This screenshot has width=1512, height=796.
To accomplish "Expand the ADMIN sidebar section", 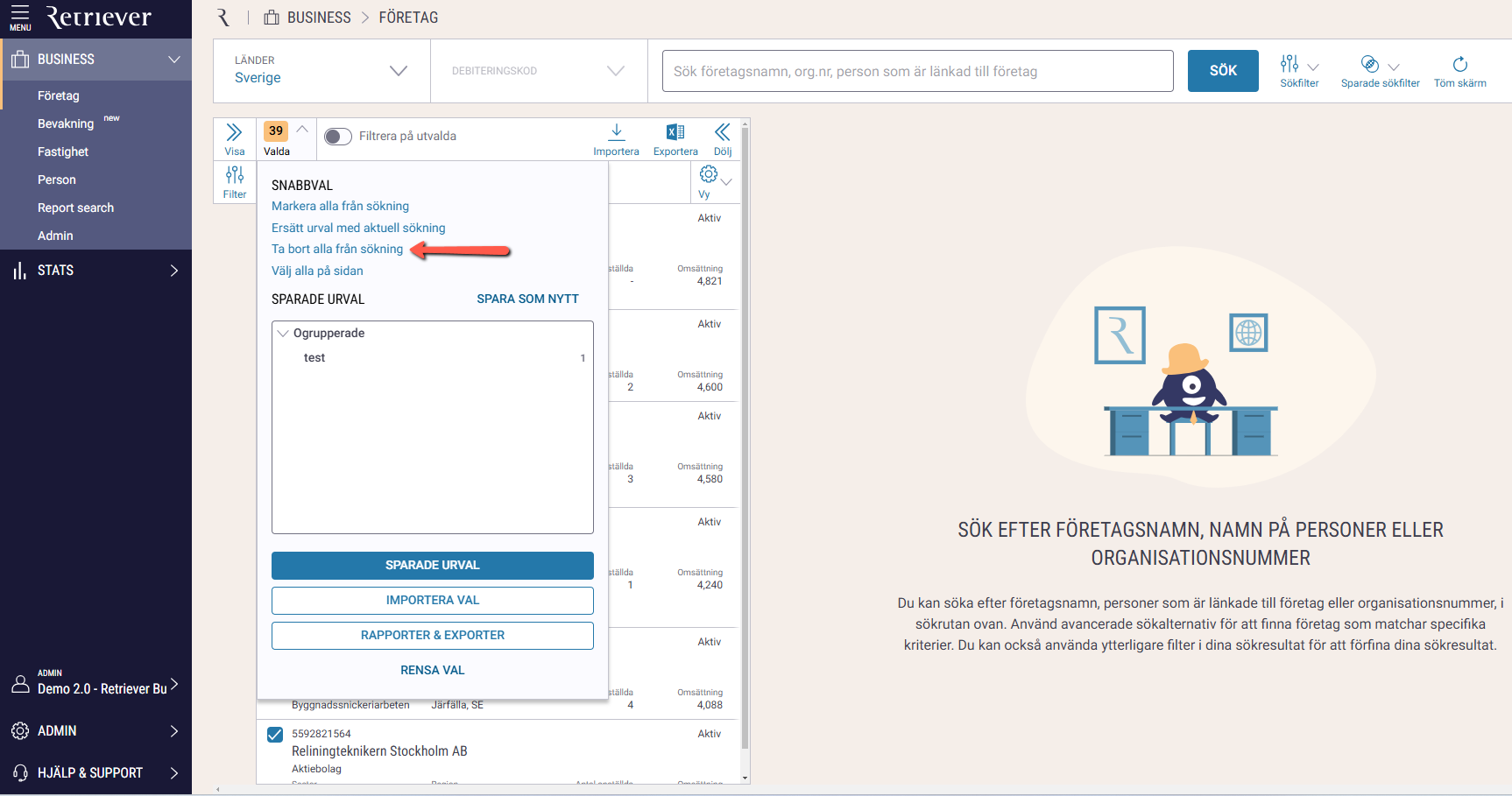I will tap(174, 731).
